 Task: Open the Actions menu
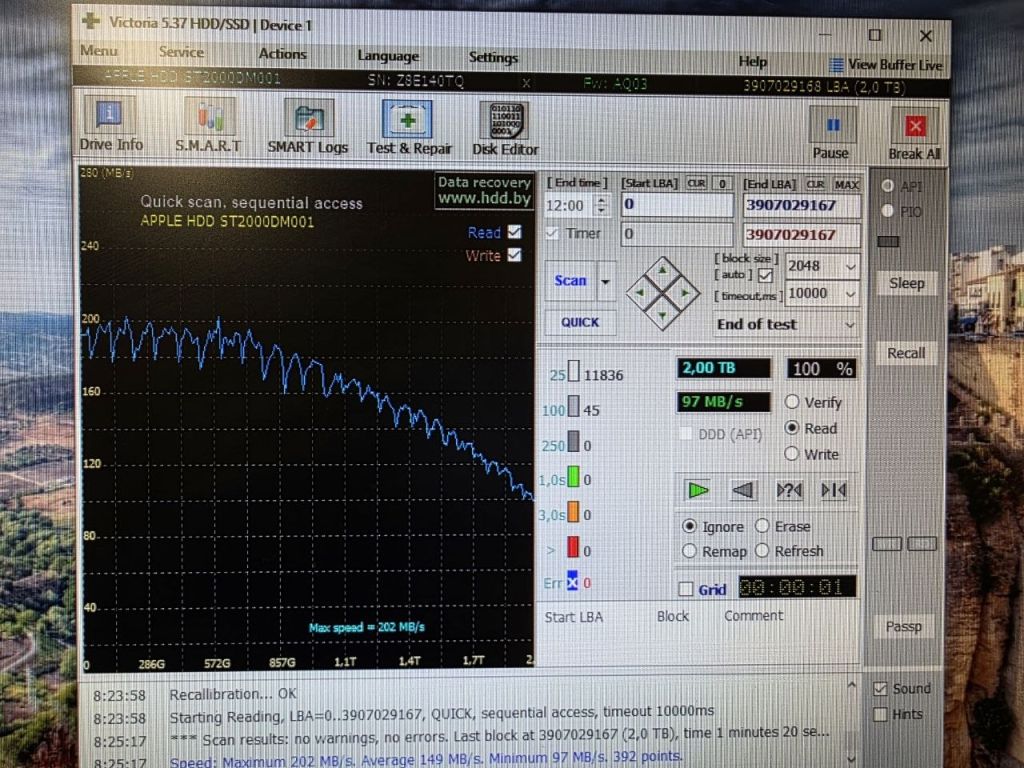282,54
